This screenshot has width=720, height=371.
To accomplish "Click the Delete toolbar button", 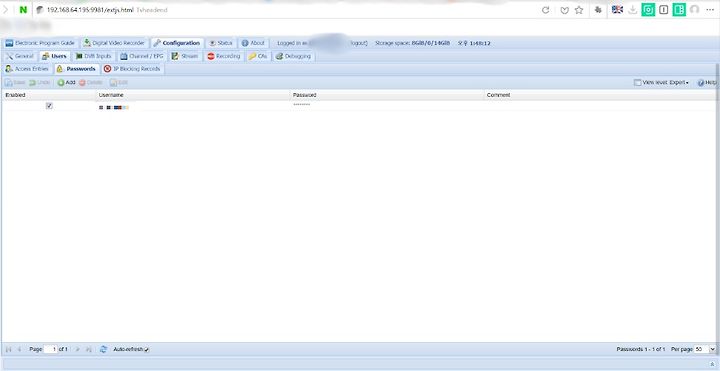I will tap(91, 83).
